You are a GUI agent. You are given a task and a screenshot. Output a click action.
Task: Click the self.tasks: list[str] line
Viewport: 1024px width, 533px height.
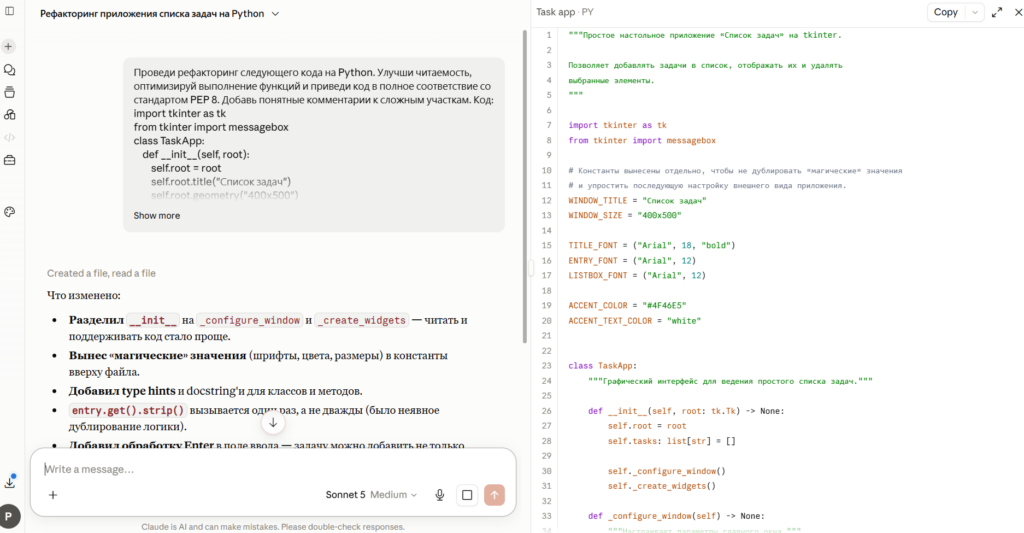tap(672, 441)
